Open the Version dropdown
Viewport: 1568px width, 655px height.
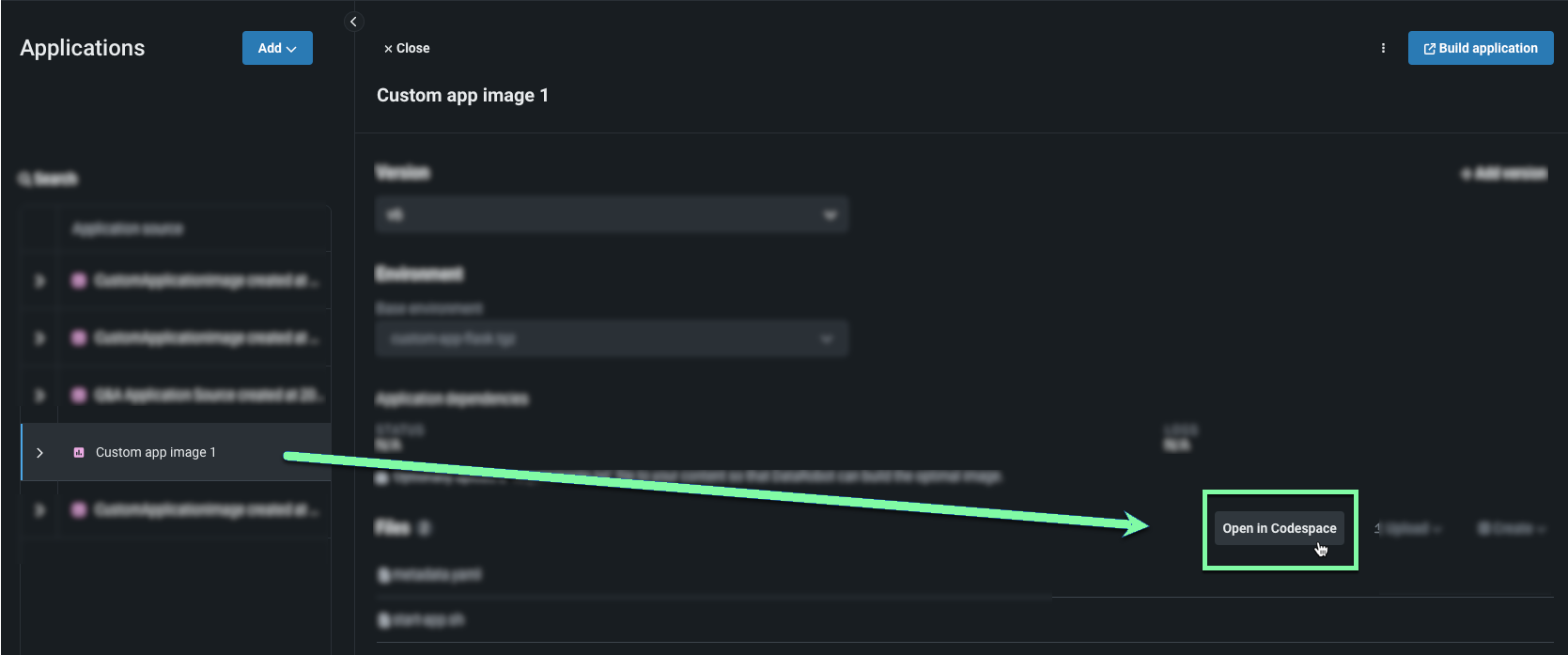click(x=612, y=214)
